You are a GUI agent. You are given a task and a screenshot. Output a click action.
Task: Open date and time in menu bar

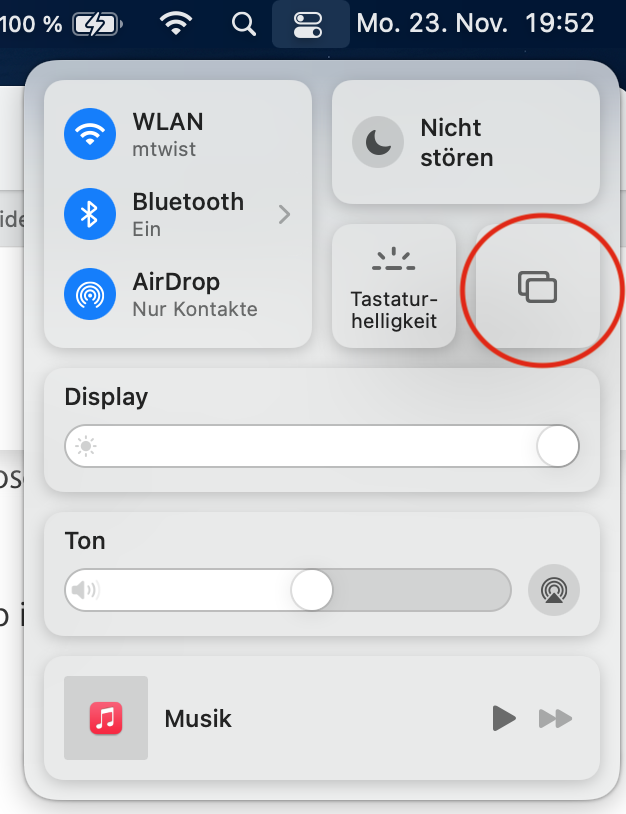click(475, 23)
